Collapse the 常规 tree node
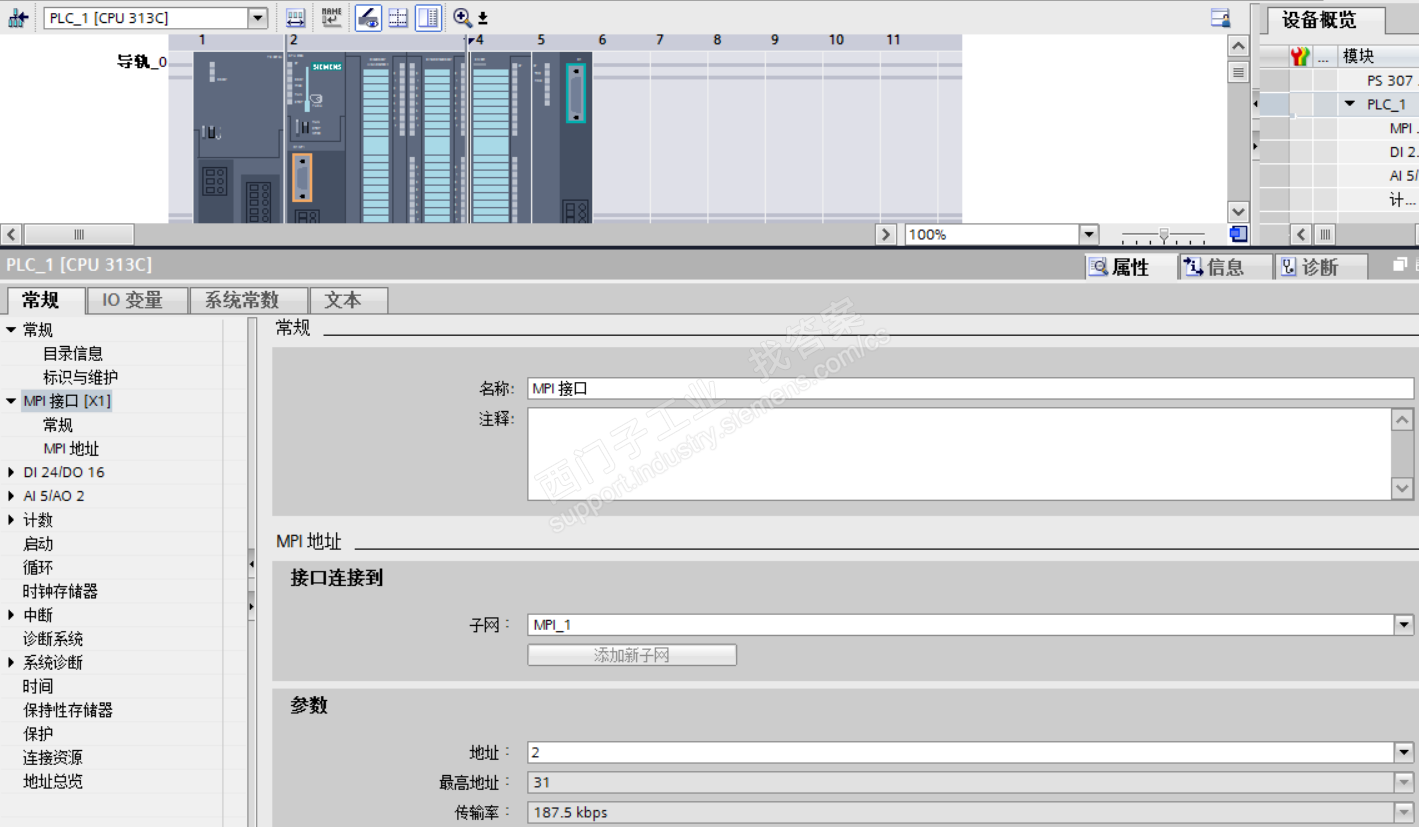 11,330
